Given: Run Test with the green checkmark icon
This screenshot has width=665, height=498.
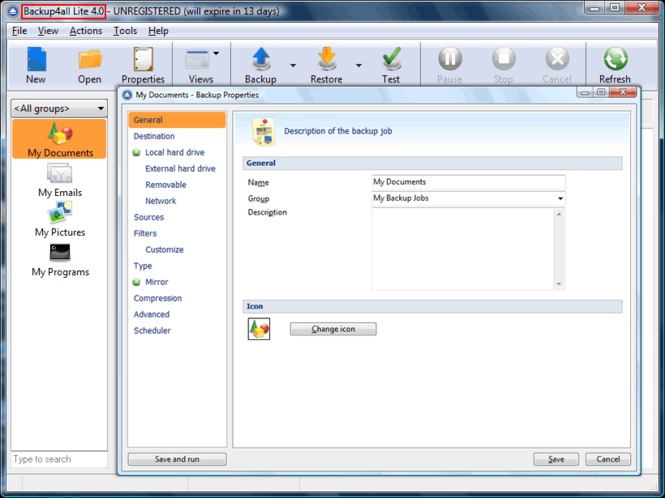Looking at the screenshot, I should click(391, 59).
